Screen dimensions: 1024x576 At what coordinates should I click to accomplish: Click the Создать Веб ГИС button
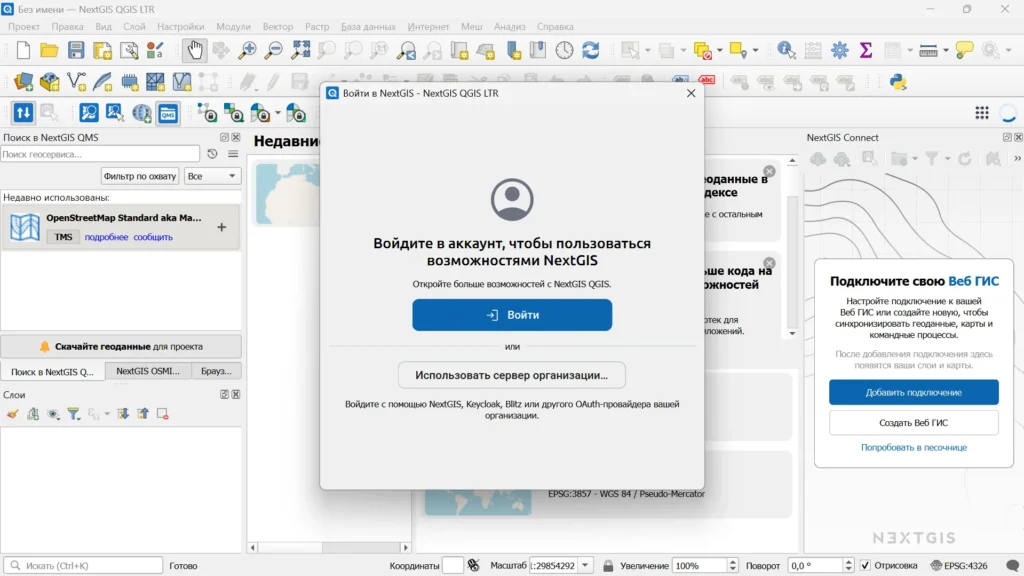coord(914,423)
